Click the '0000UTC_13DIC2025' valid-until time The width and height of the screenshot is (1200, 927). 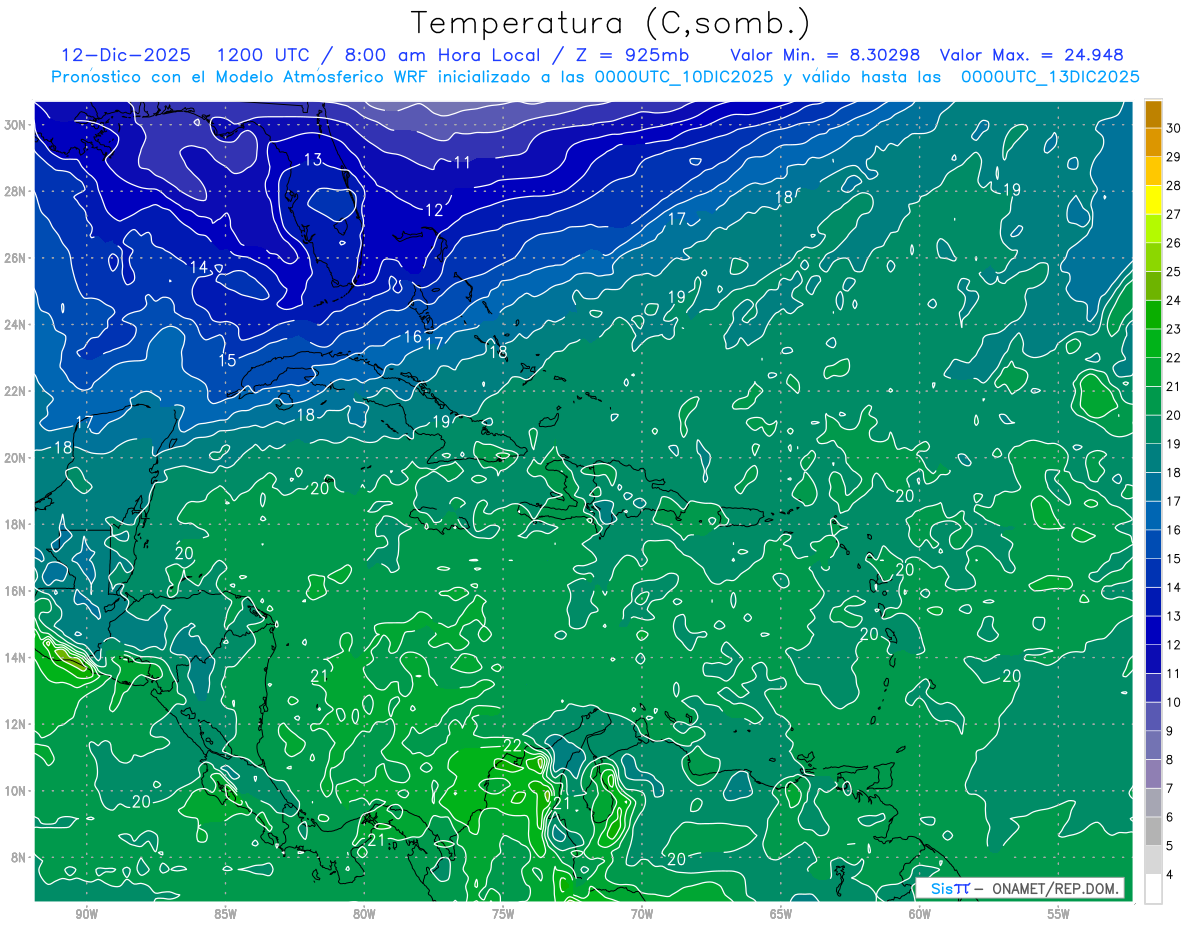coord(1050,76)
